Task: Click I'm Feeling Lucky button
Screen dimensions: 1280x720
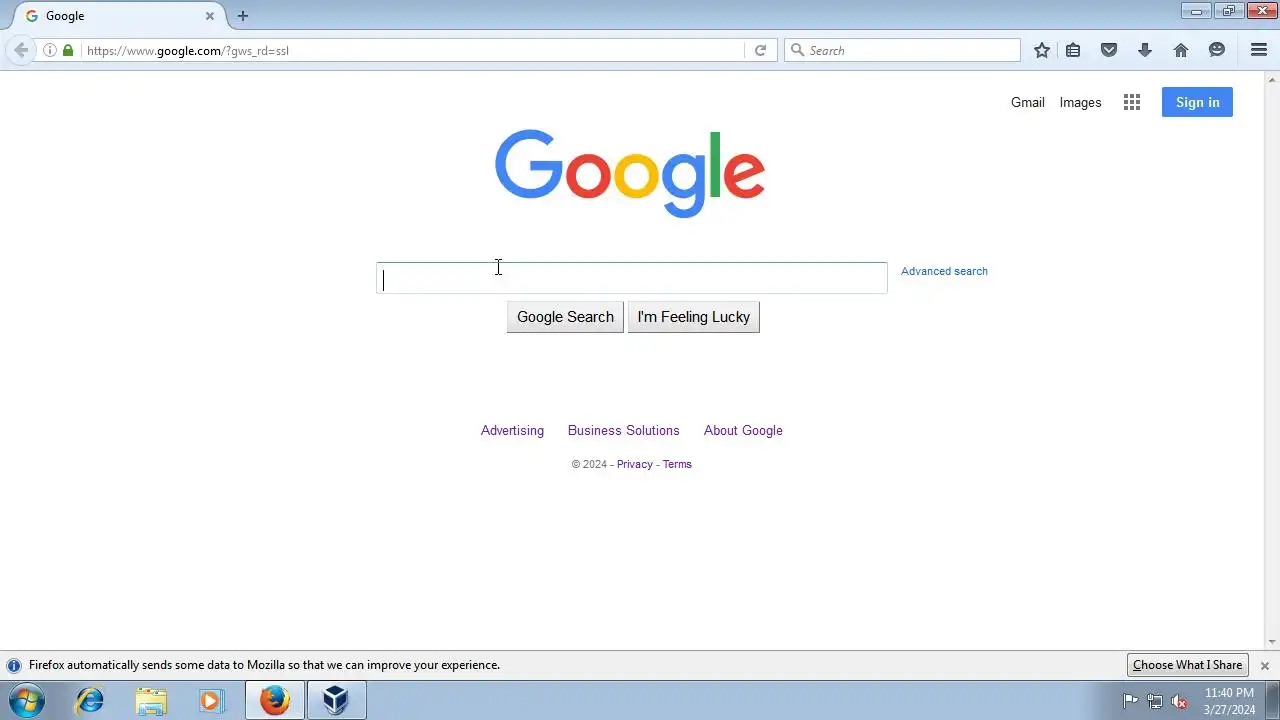Action: tap(693, 317)
